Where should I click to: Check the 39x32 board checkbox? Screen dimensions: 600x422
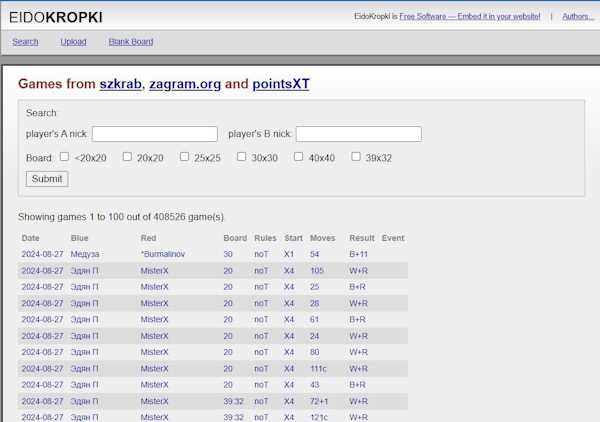[x=355, y=157]
